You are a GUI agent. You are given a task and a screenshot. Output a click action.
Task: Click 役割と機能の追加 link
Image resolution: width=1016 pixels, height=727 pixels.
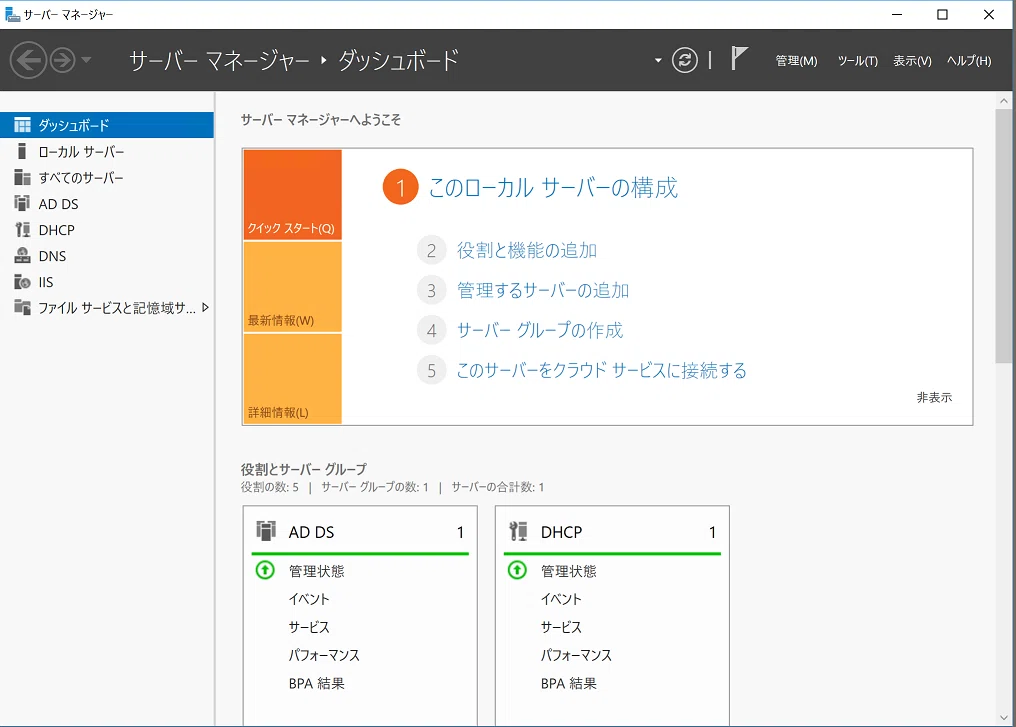pyautogui.click(x=527, y=251)
